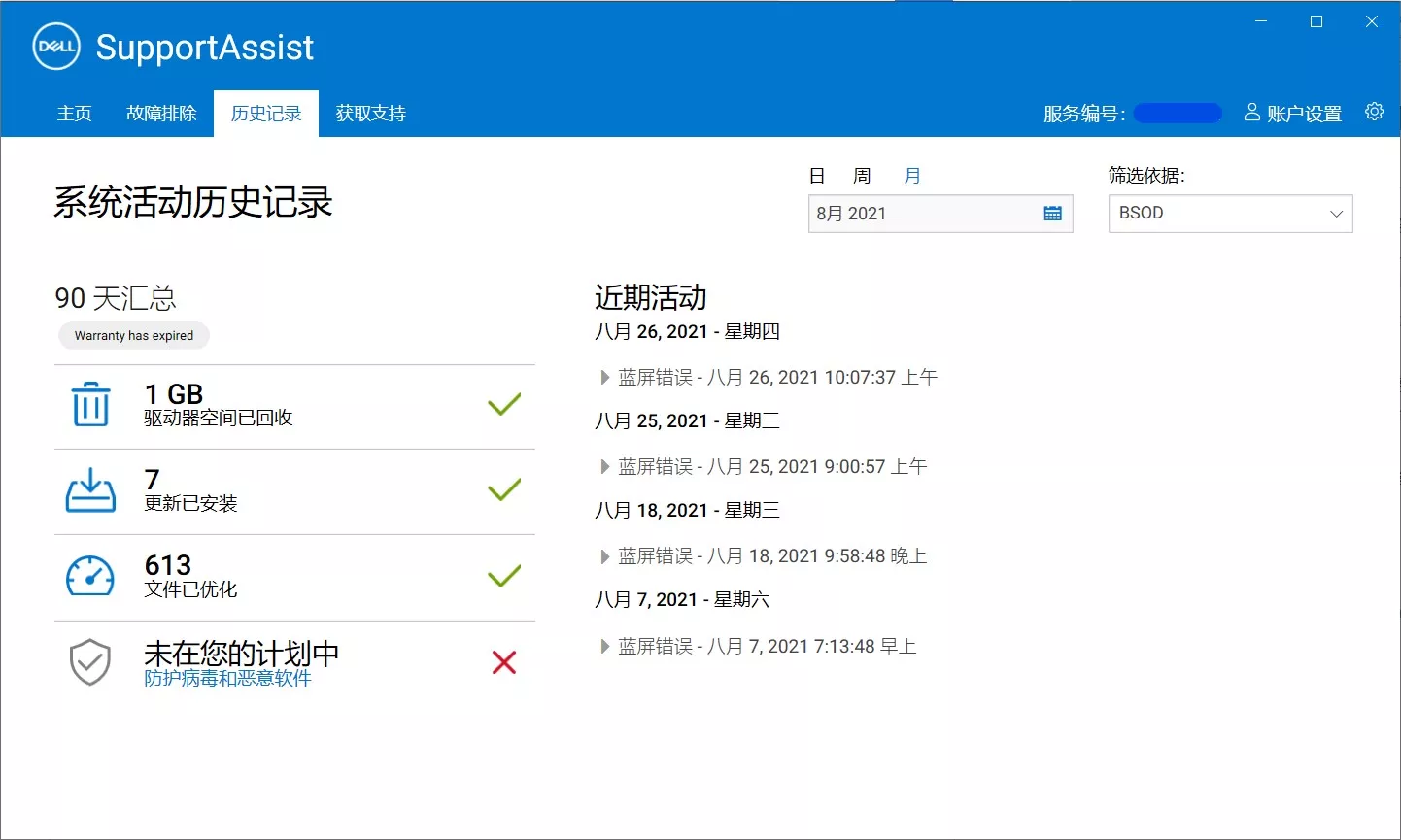Click the 90 天汇总 heading
The image size is (1401, 840).
point(116,297)
